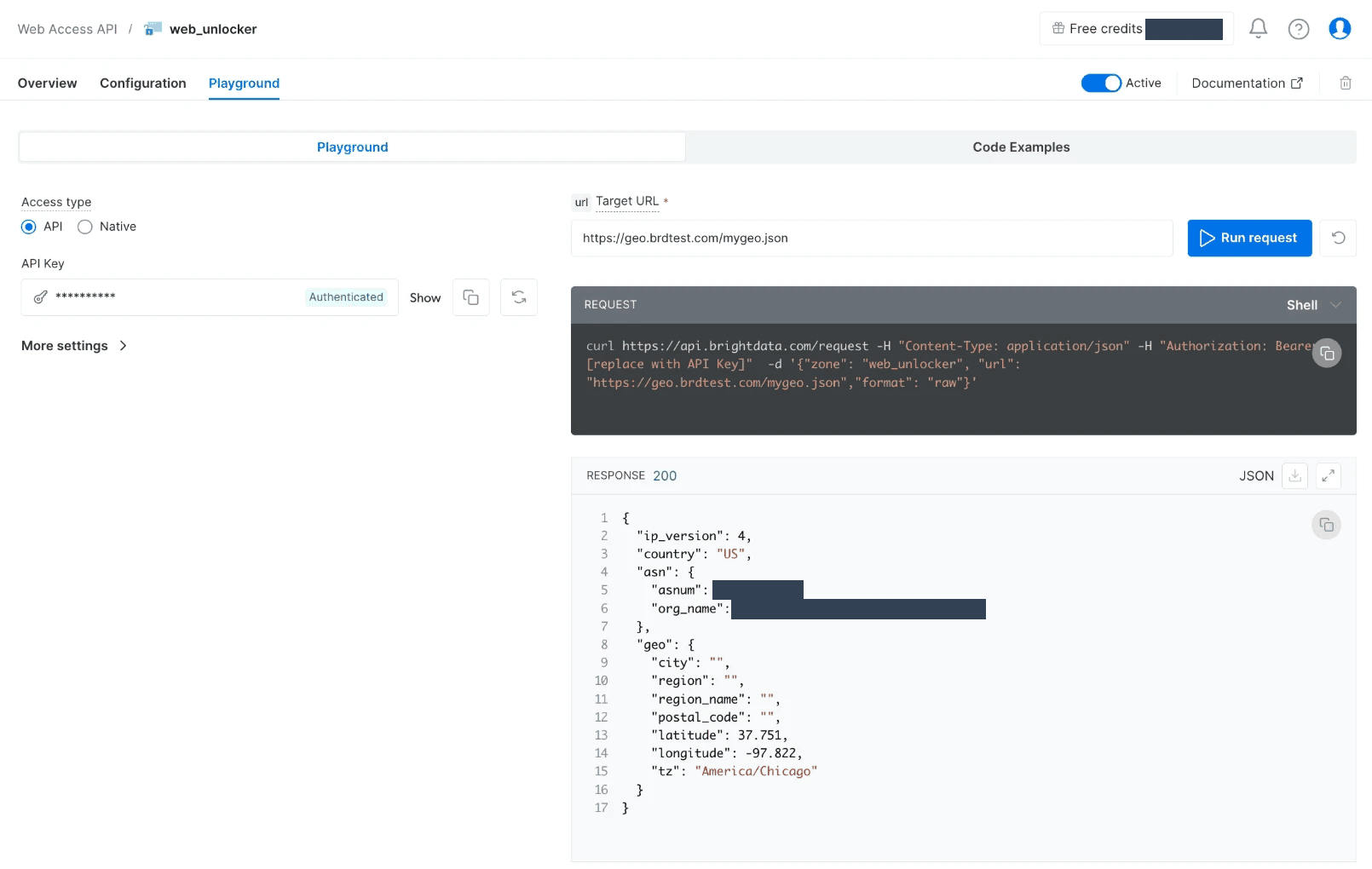Click the 200 response status code

pyautogui.click(x=665, y=475)
